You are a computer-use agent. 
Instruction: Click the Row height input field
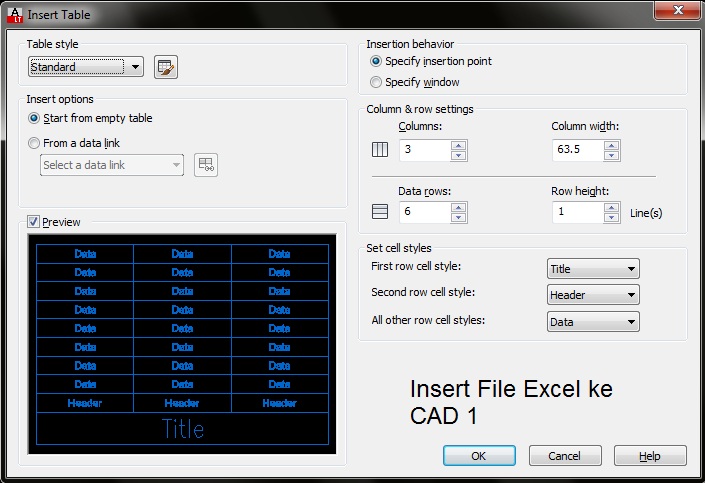pyautogui.click(x=578, y=212)
